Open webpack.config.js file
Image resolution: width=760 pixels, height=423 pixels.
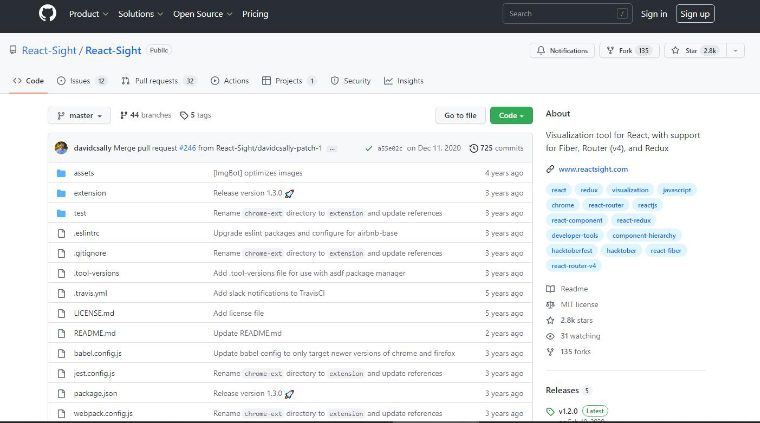point(103,414)
